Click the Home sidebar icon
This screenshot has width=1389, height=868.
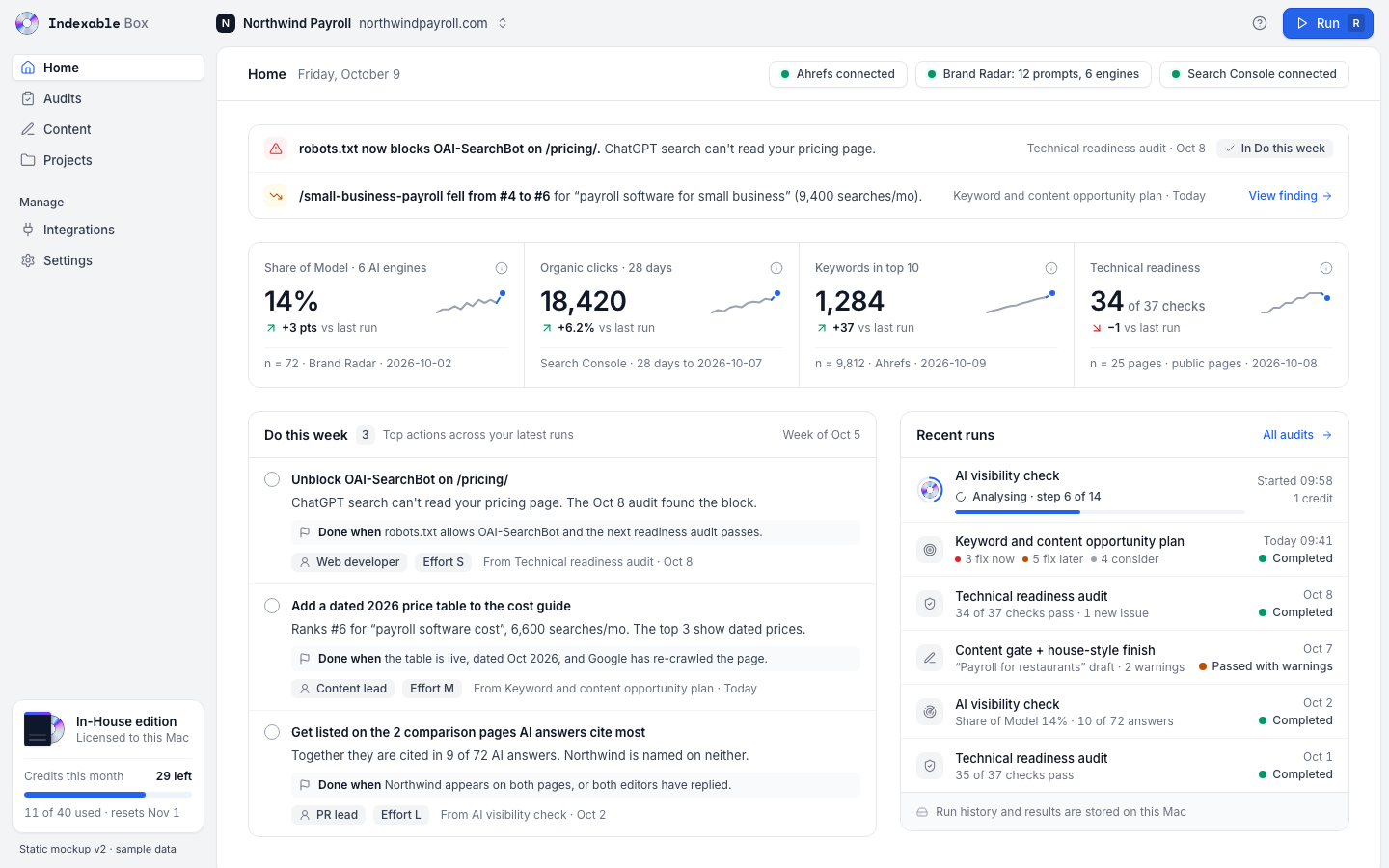28,68
